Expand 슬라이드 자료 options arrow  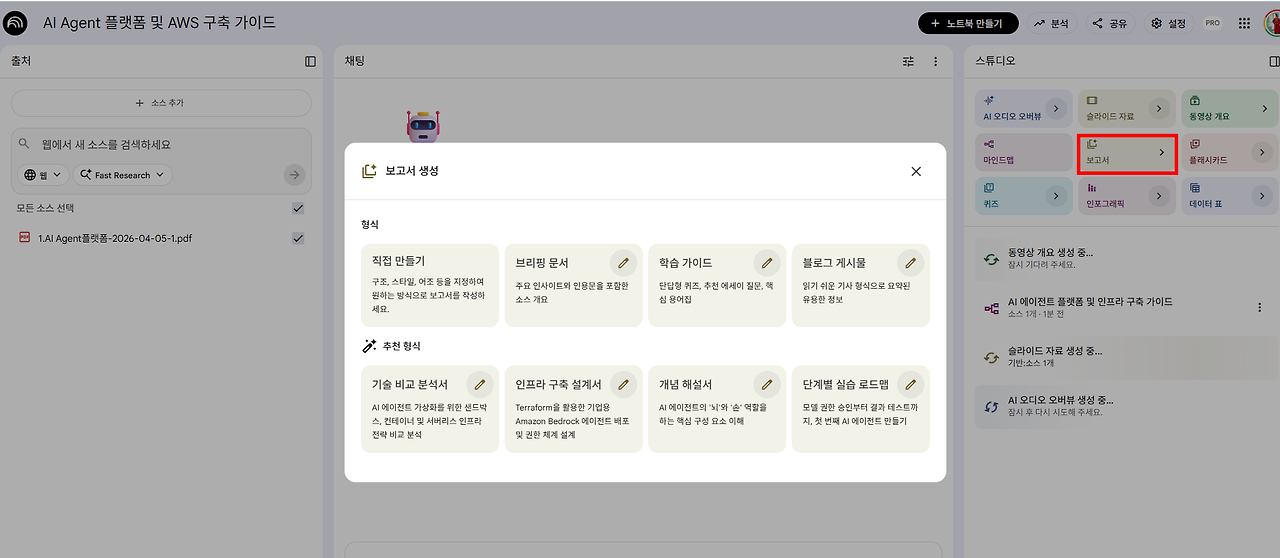[x=1158, y=108]
